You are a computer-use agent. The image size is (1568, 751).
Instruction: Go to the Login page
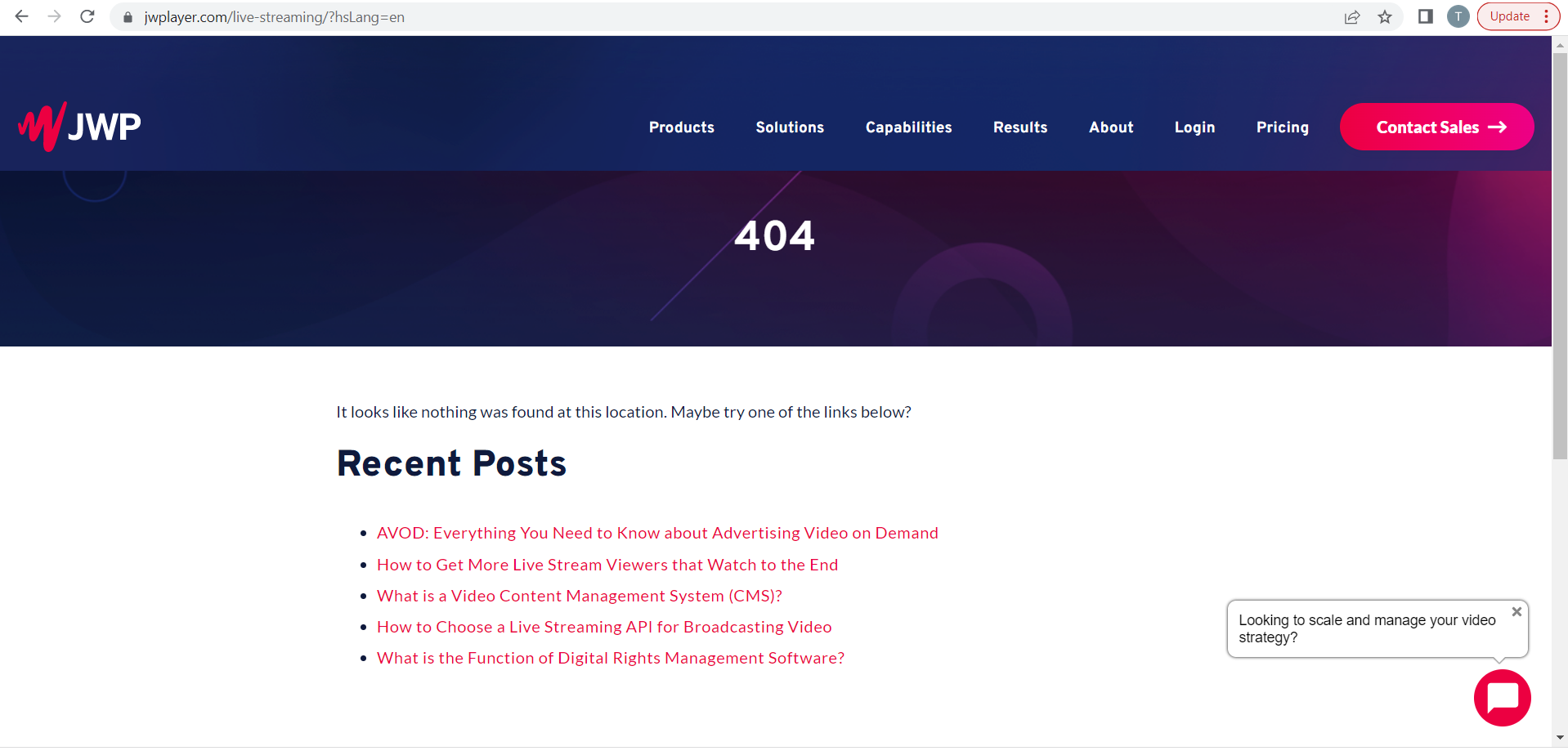point(1194,127)
